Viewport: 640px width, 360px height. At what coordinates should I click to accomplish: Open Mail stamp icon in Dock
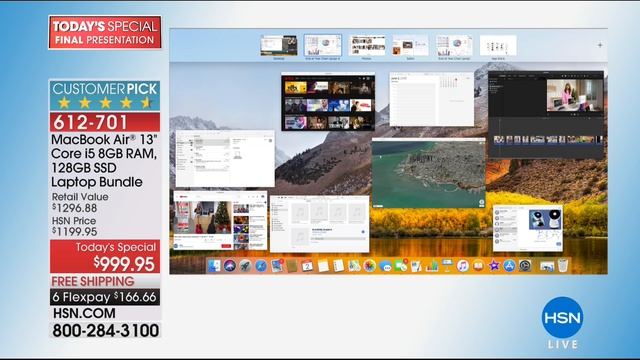[x=277, y=266]
